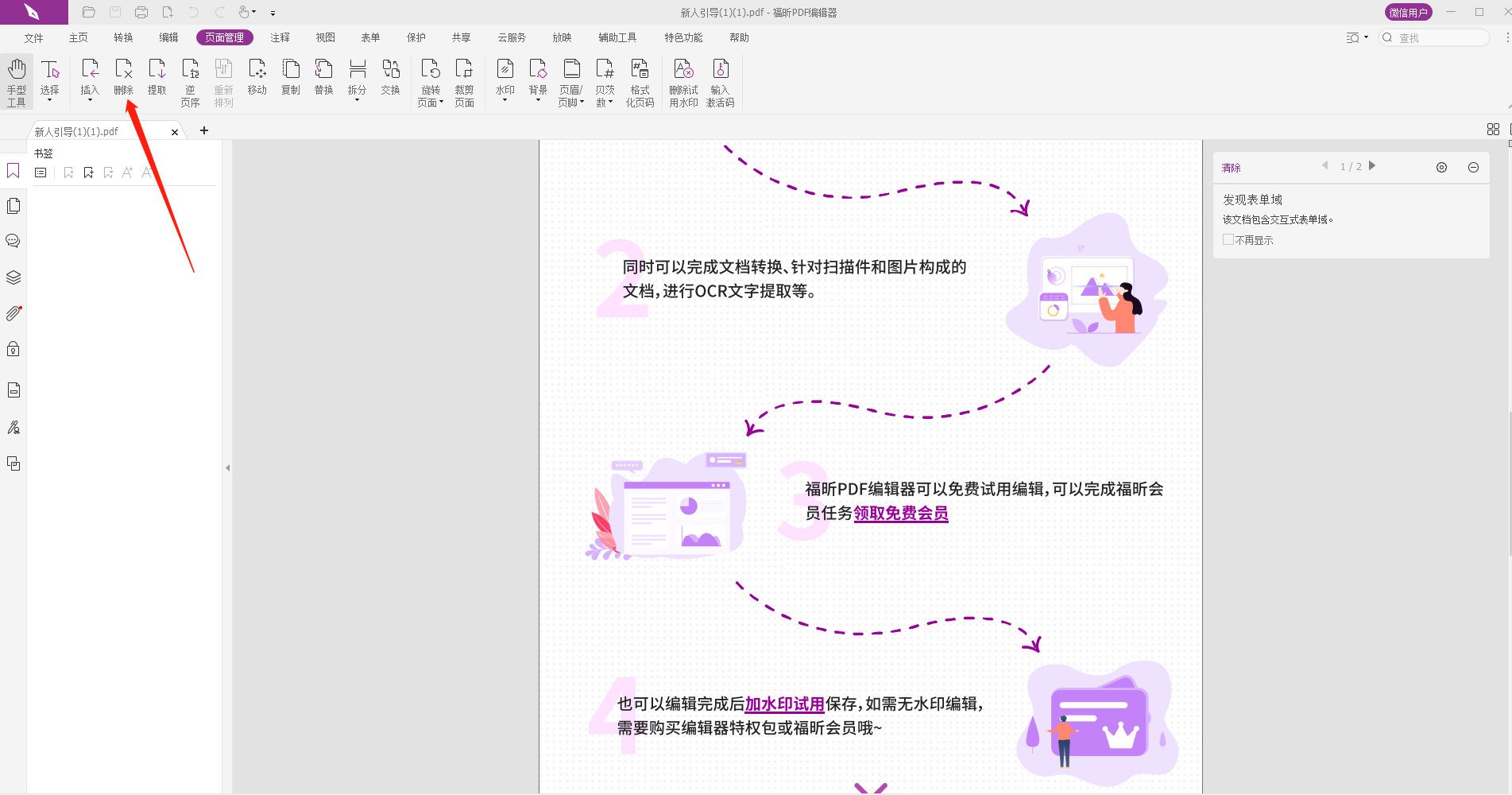Toggle the page thumbnails sidebar panel
The height and width of the screenshot is (795, 1512).
pos(13,205)
